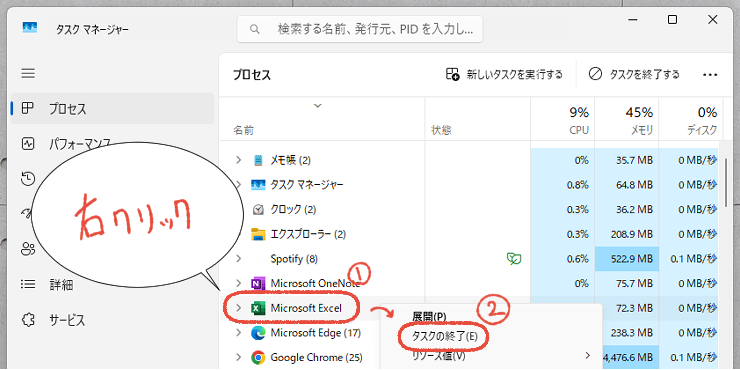740x370 pixels.
Task: Click the vertical scrollbar of process list
Action: tap(726, 182)
